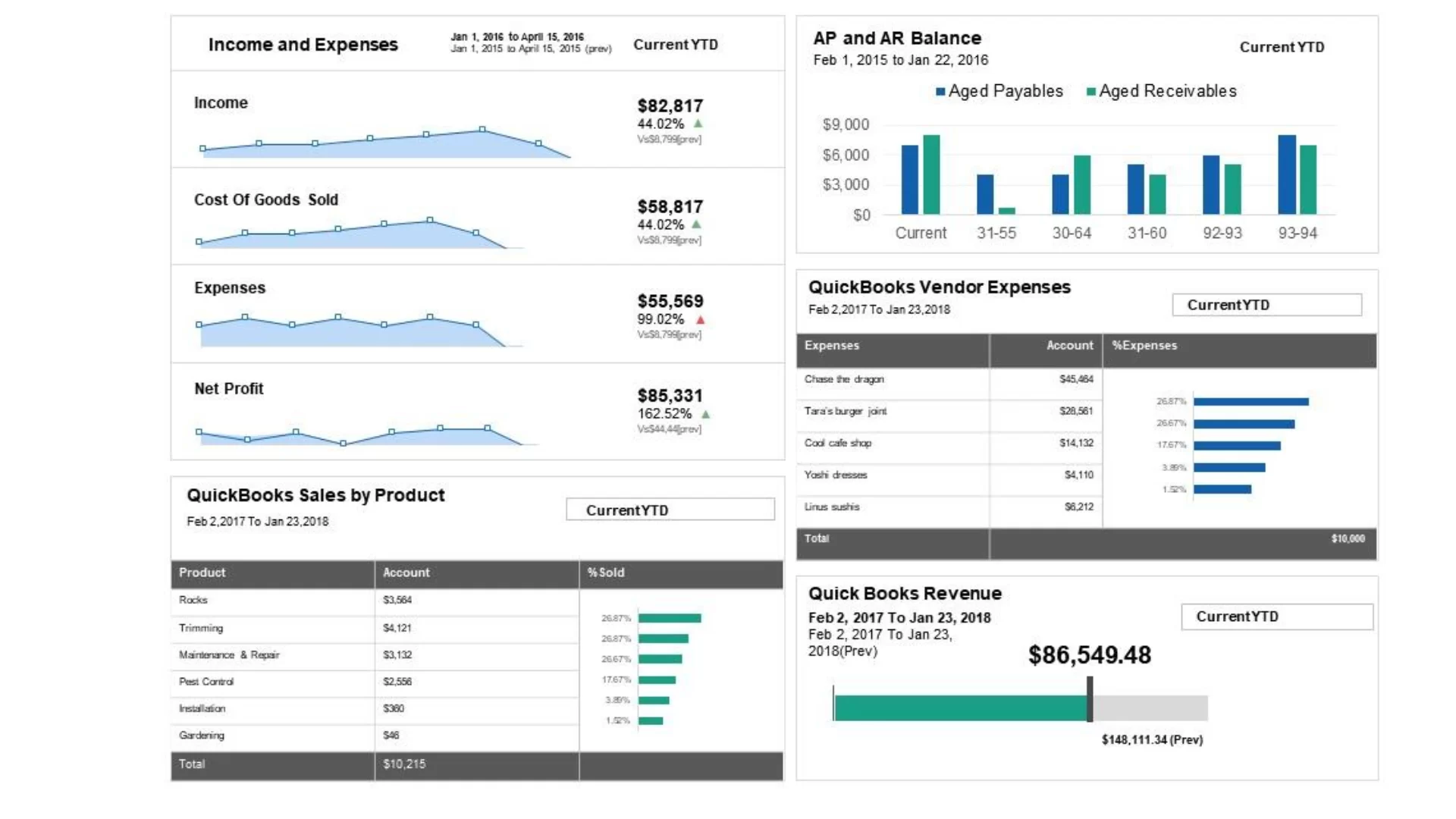Click the green up arrow next to Cost Of Goods Sold
This screenshot has width=1456, height=819.
[x=697, y=224]
